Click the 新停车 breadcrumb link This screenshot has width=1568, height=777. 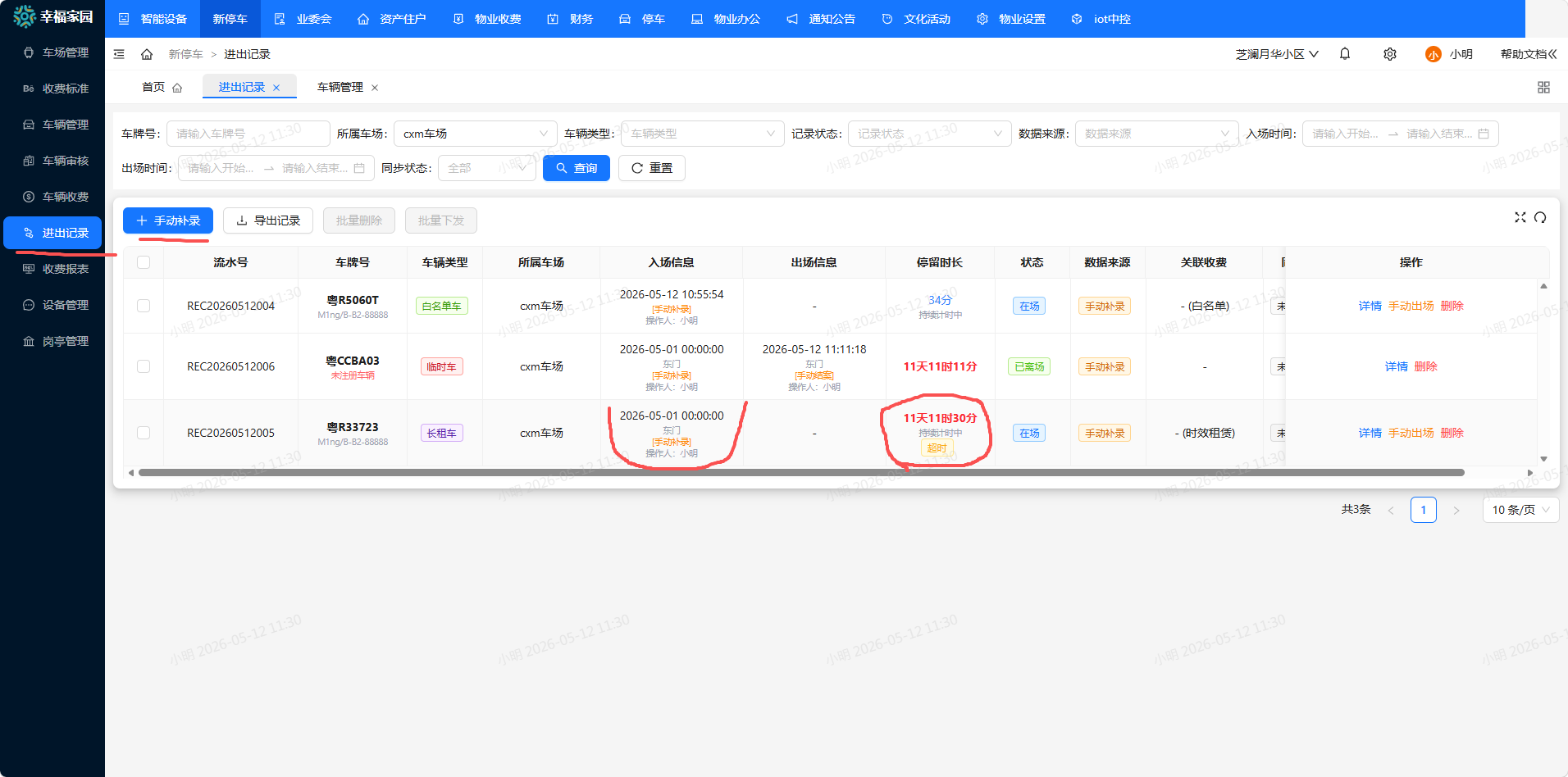[x=186, y=54]
